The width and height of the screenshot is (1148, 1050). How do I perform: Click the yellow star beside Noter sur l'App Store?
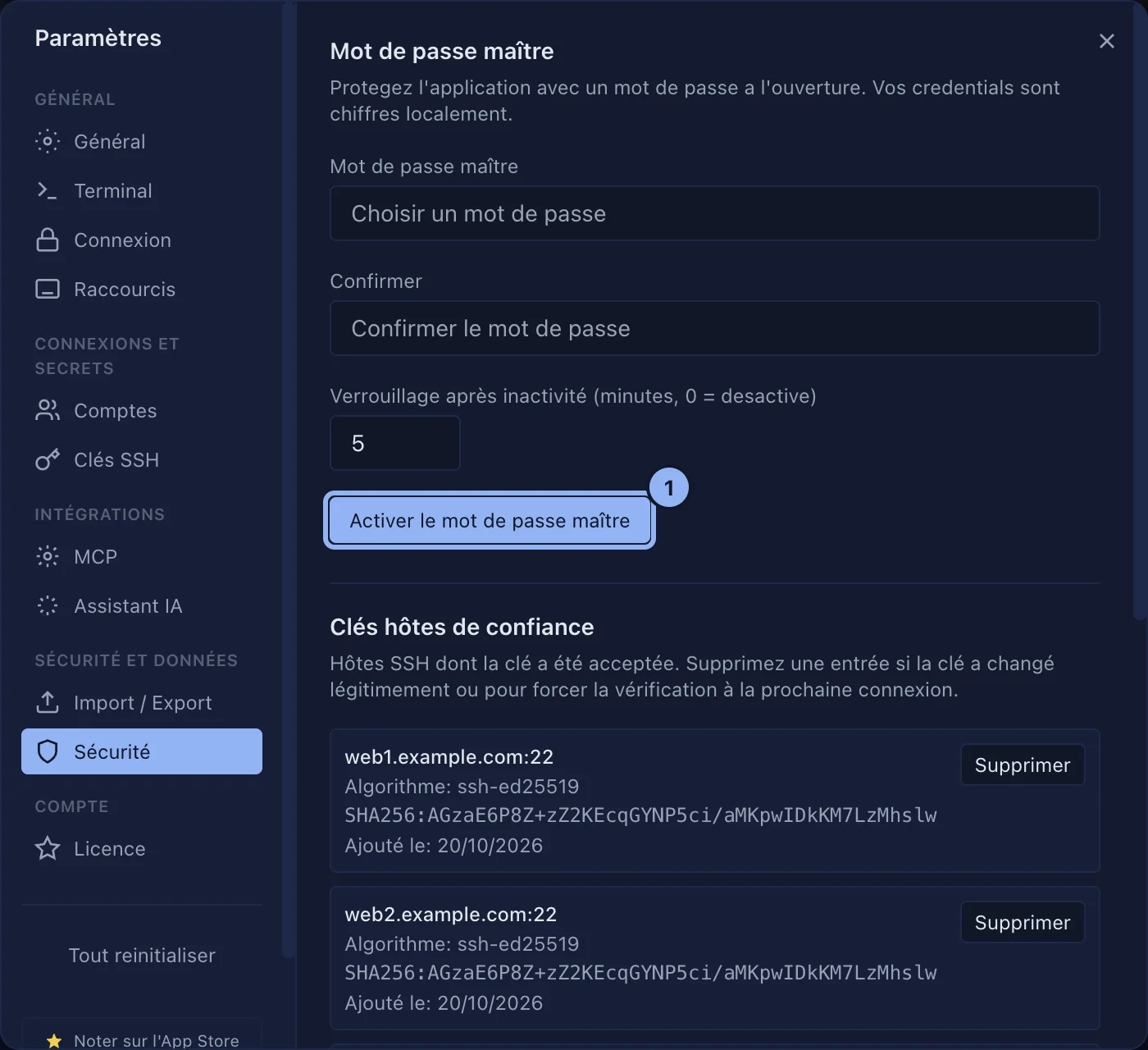click(54, 1041)
